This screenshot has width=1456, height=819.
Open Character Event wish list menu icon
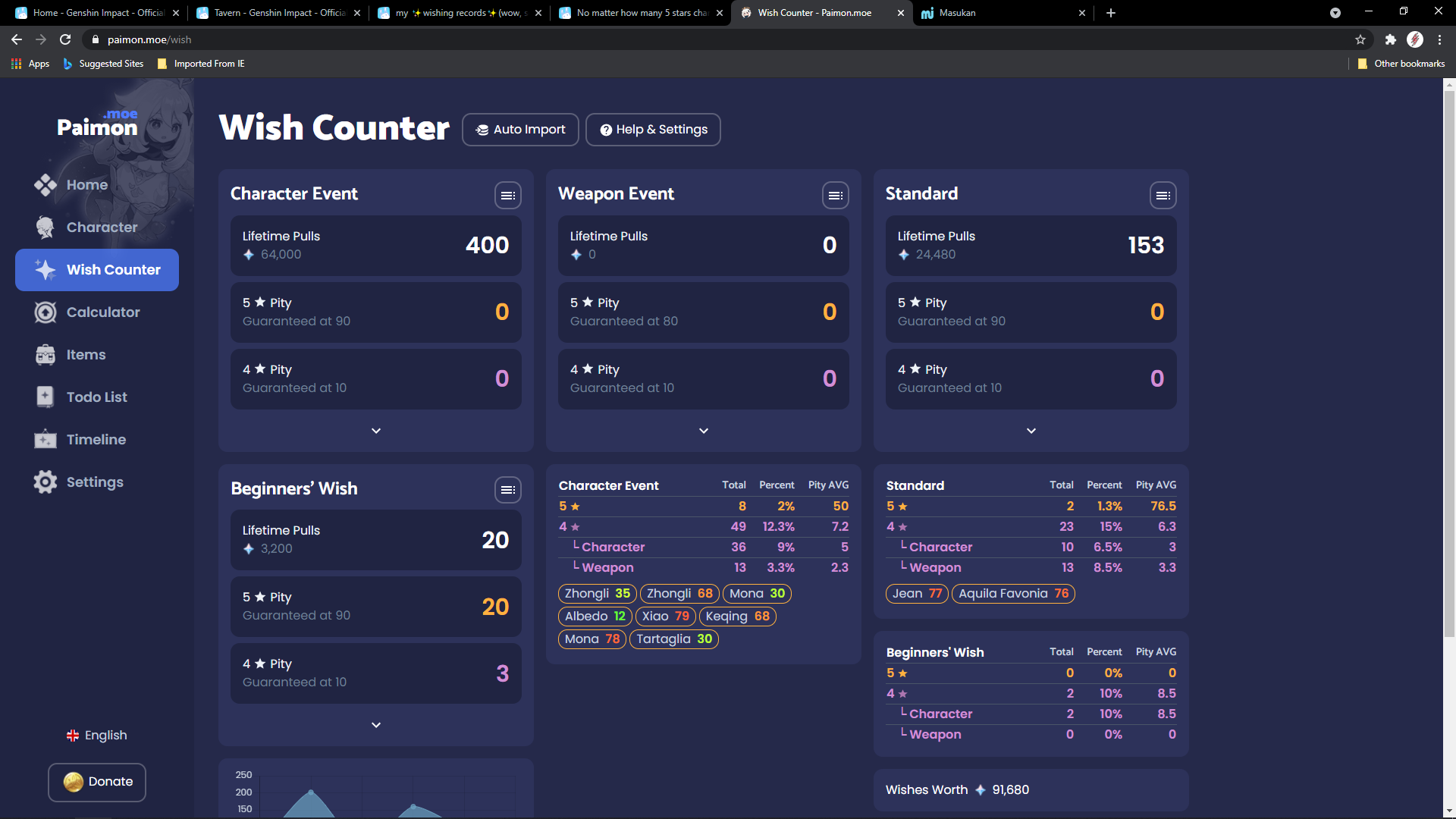coord(508,196)
